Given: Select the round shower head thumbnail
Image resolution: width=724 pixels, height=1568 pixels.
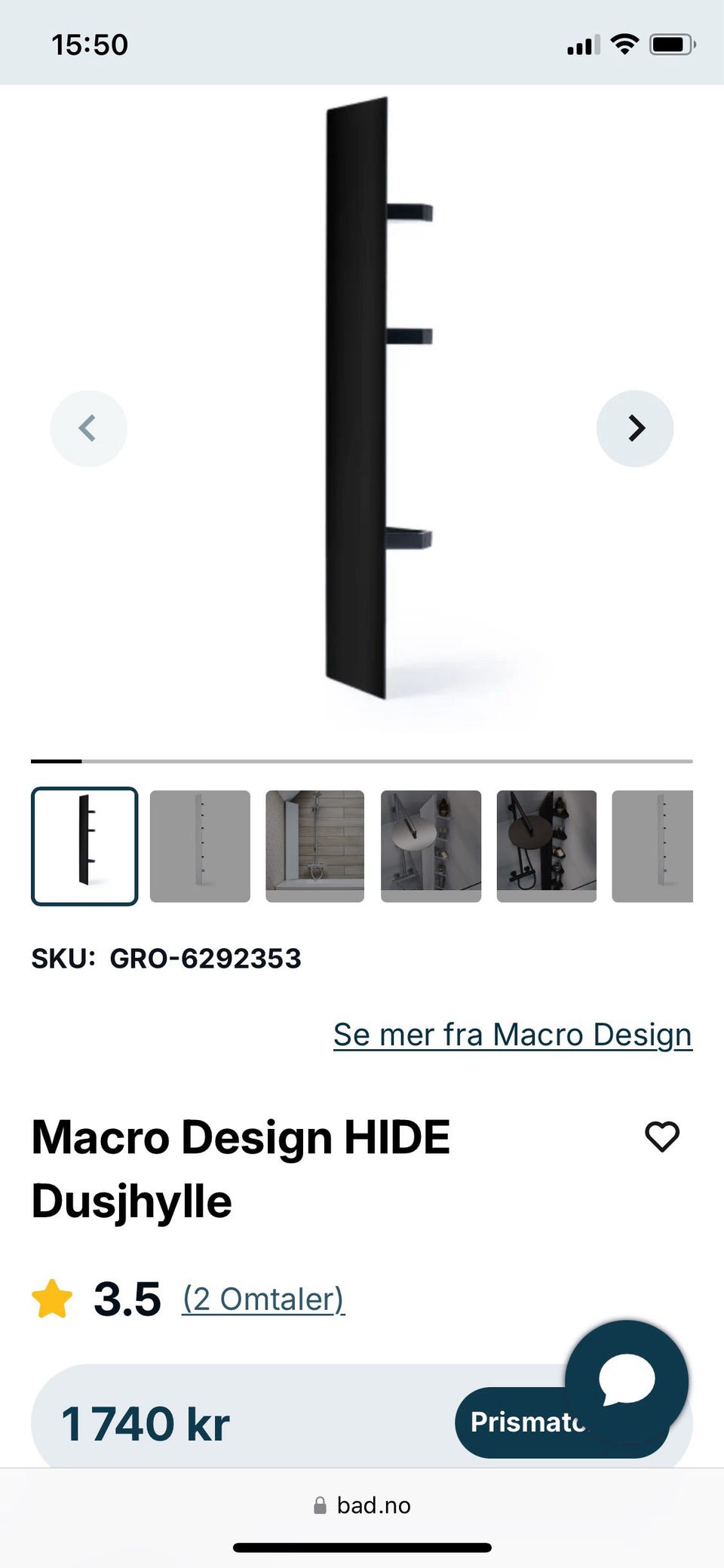Looking at the screenshot, I should (431, 846).
